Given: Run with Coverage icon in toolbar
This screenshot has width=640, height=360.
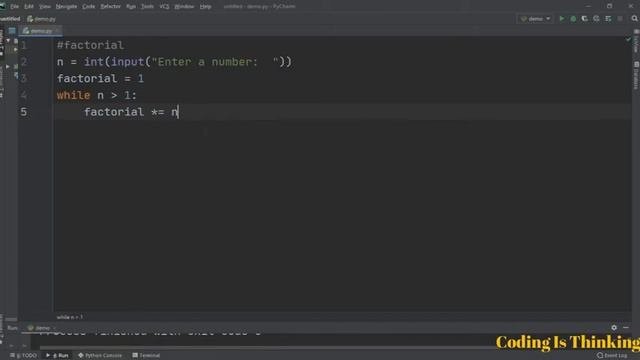Looking at the screenshot, I should [584, 19].
